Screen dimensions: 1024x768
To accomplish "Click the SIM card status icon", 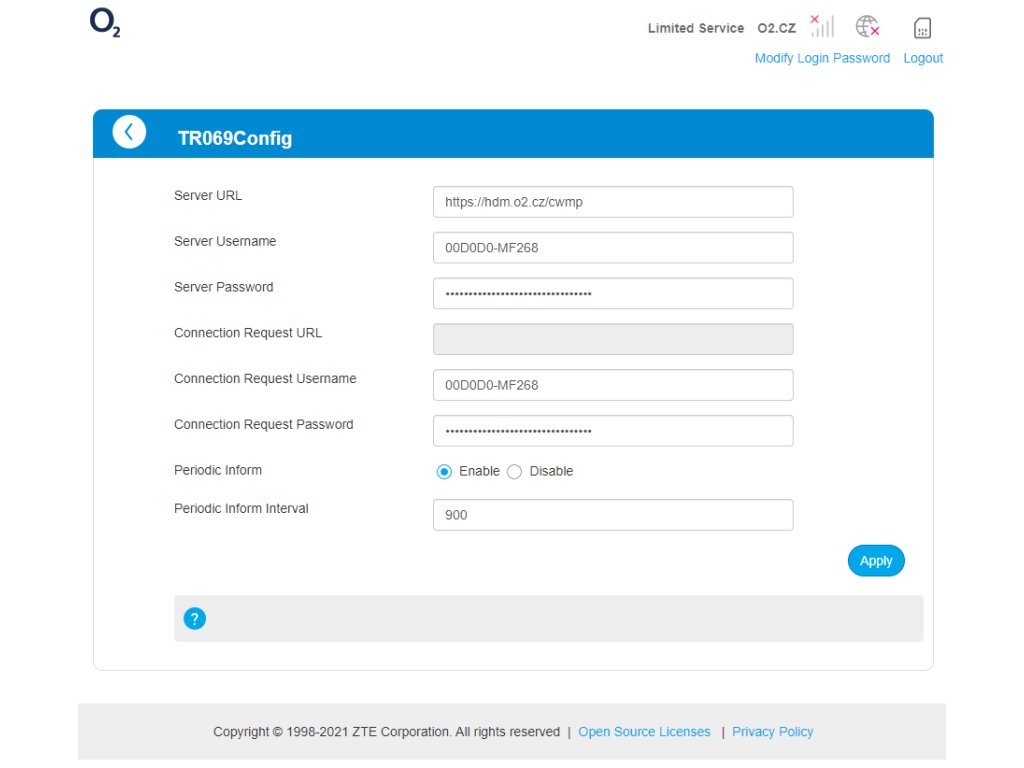I will pos(922,28).
